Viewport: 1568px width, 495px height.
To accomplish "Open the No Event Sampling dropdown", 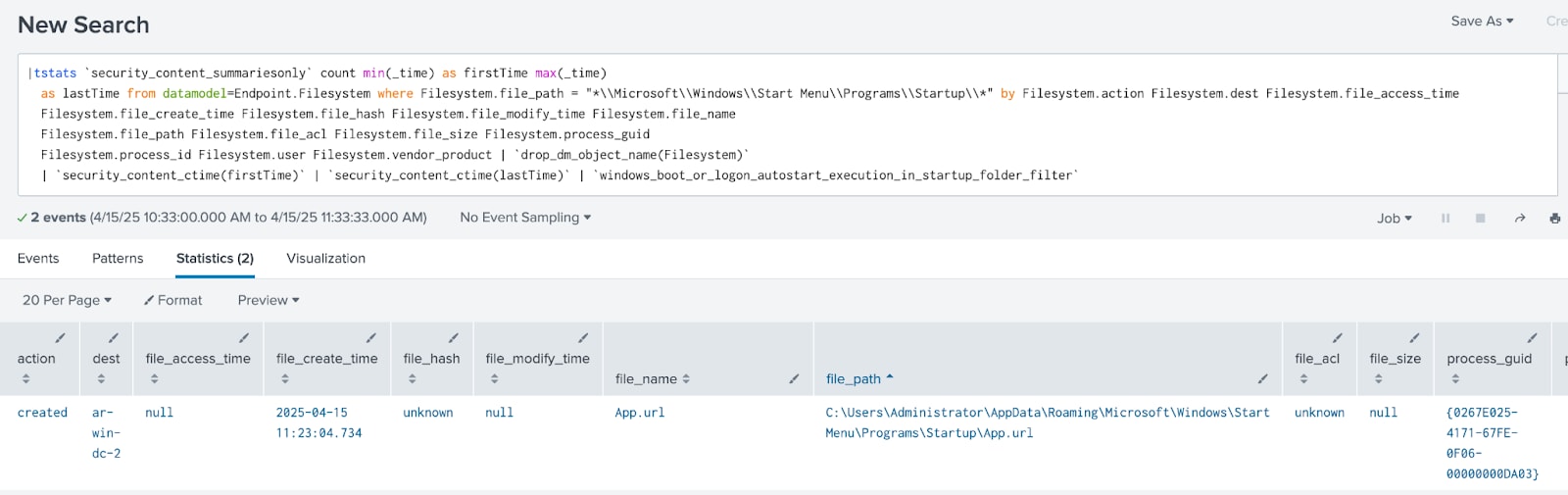I will click(x=525, y=217).
